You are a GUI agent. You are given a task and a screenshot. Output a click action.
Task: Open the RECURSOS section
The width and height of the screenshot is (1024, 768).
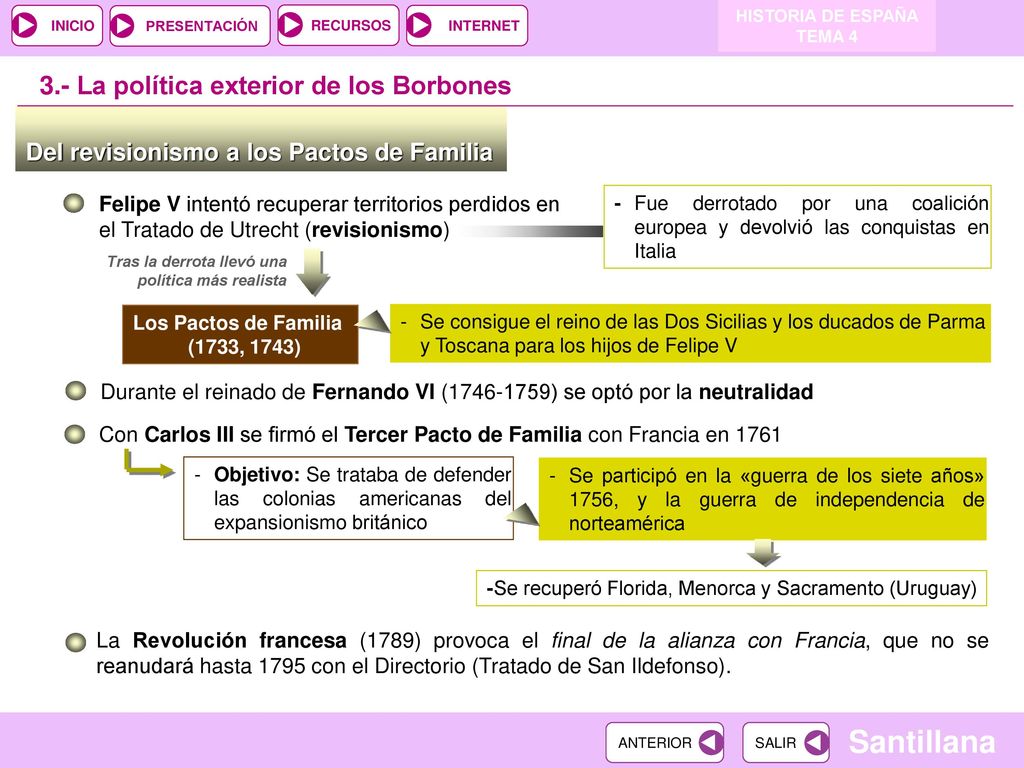tap(338, 25)
